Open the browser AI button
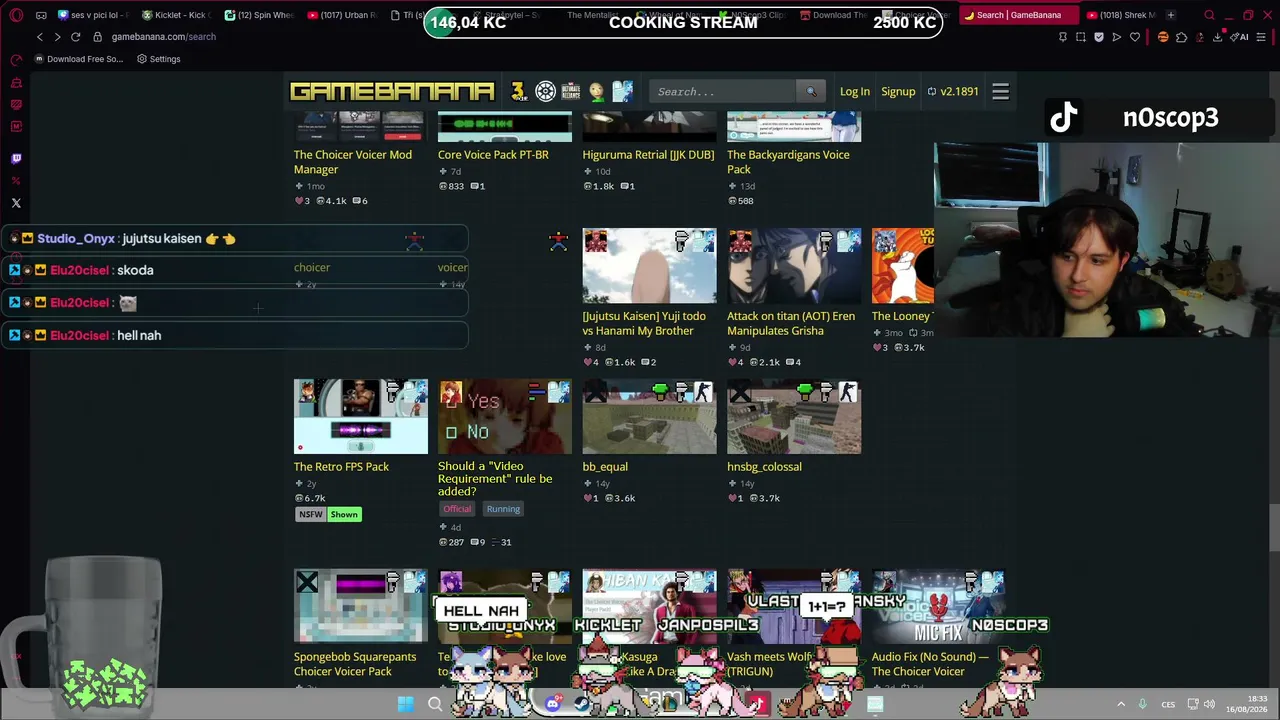 coord(1240,37)
